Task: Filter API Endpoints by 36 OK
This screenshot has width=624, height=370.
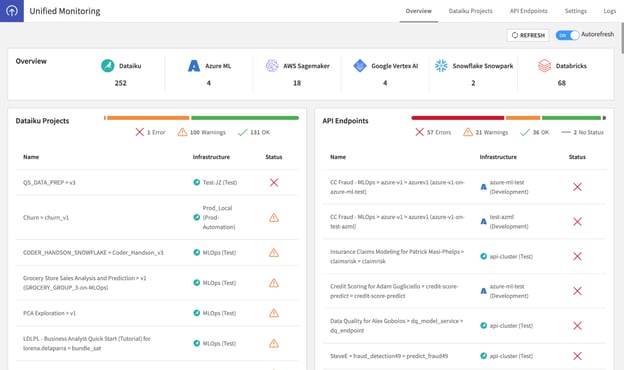Action: coord(534,132)
